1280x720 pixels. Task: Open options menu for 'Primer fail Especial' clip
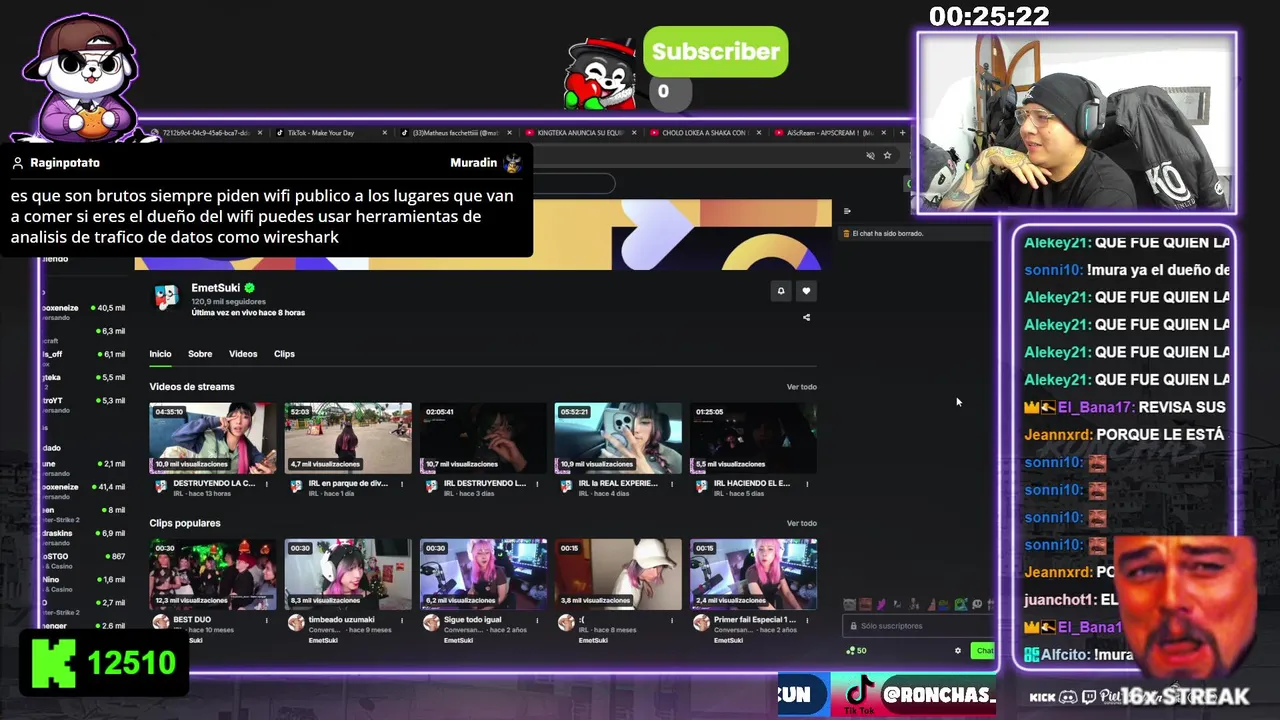coord(807,620)
